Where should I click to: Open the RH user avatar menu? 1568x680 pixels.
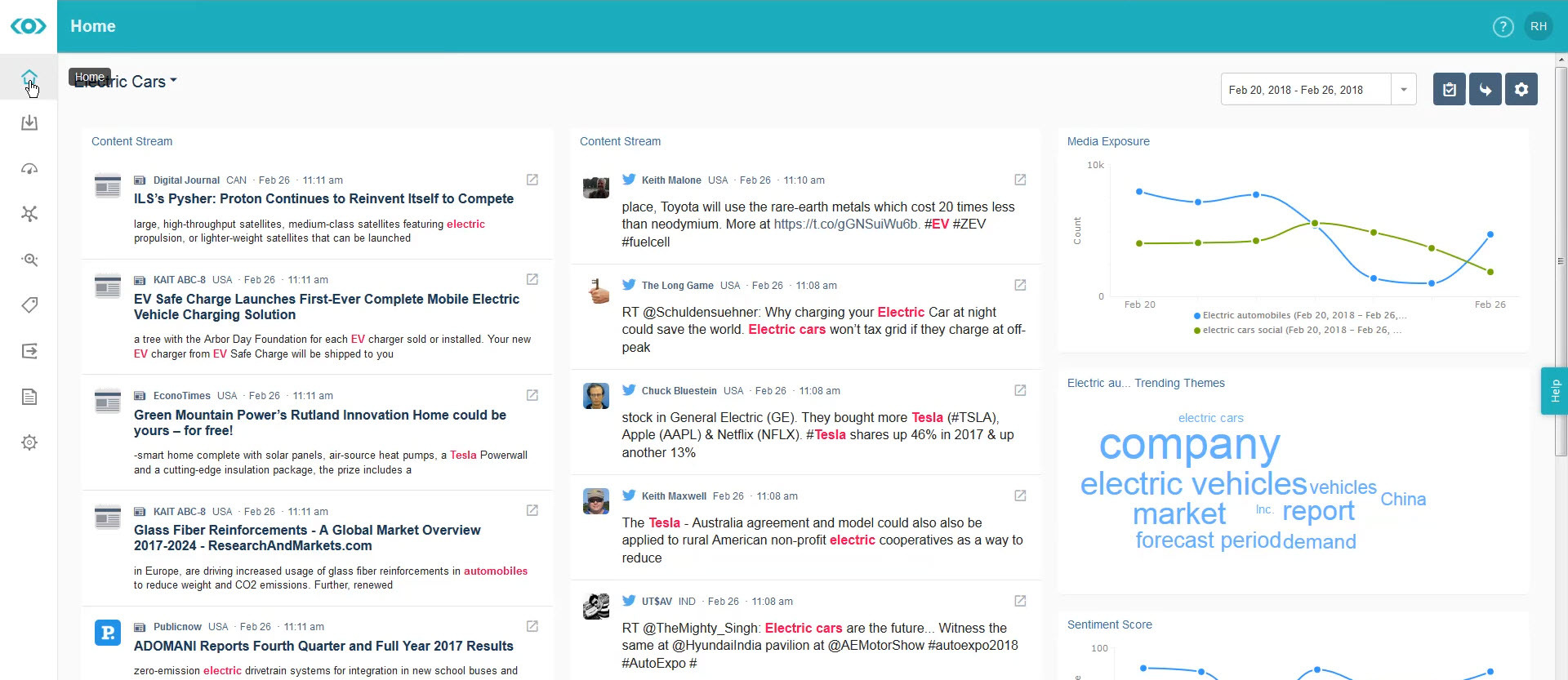click(1539, 26)
